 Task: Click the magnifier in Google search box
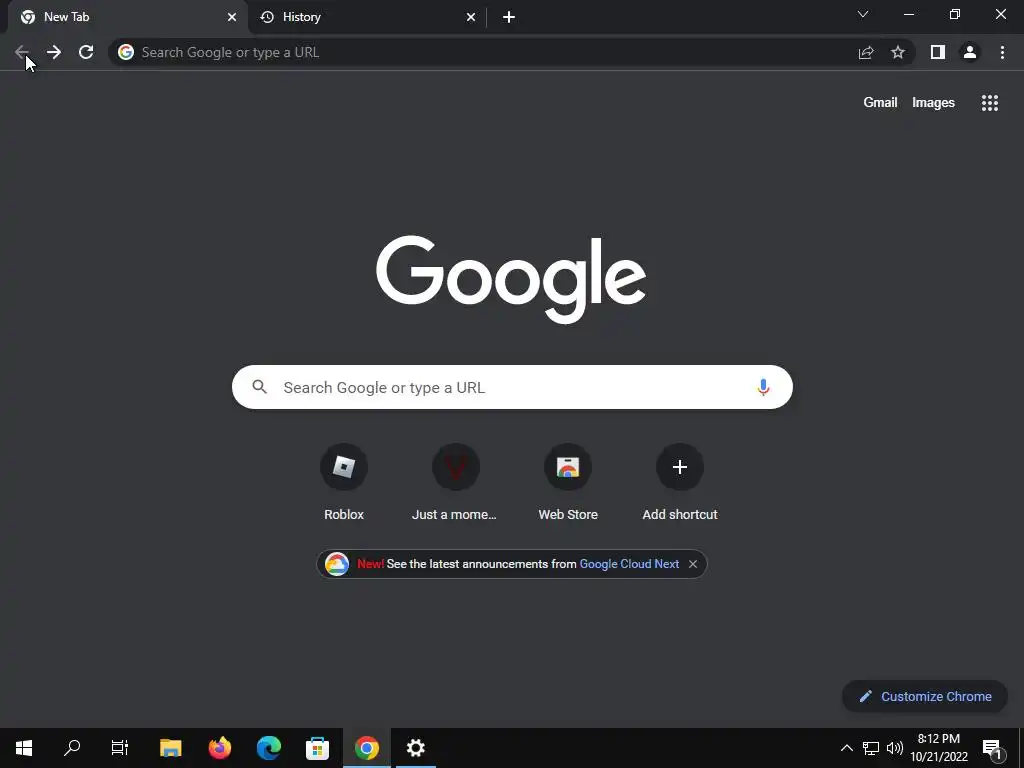pyautogui.click(x=260, y=387)
